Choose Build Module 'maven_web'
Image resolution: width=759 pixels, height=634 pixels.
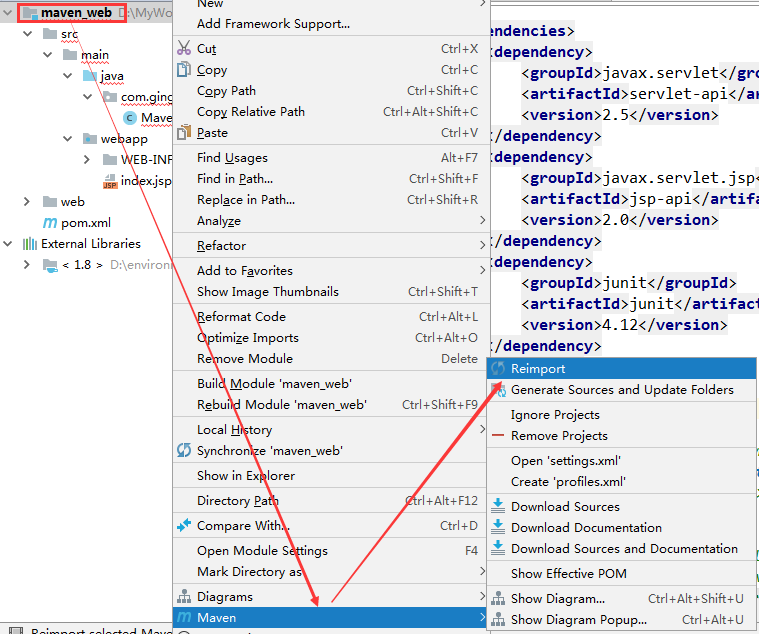click(x=331, y=383)
